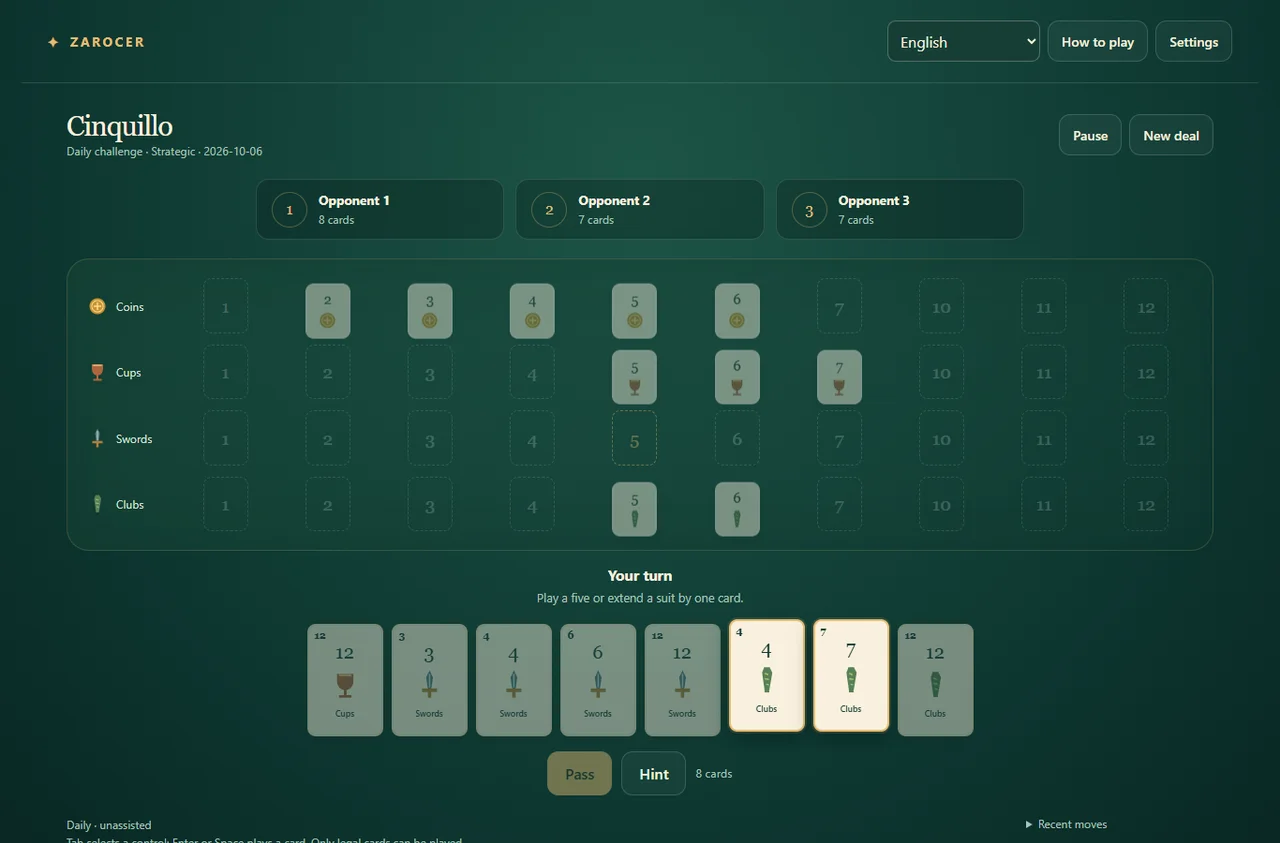Screen dimensions: 1280x843
Task: Click the Coins suit icon
Action: (x=97, y=306)
